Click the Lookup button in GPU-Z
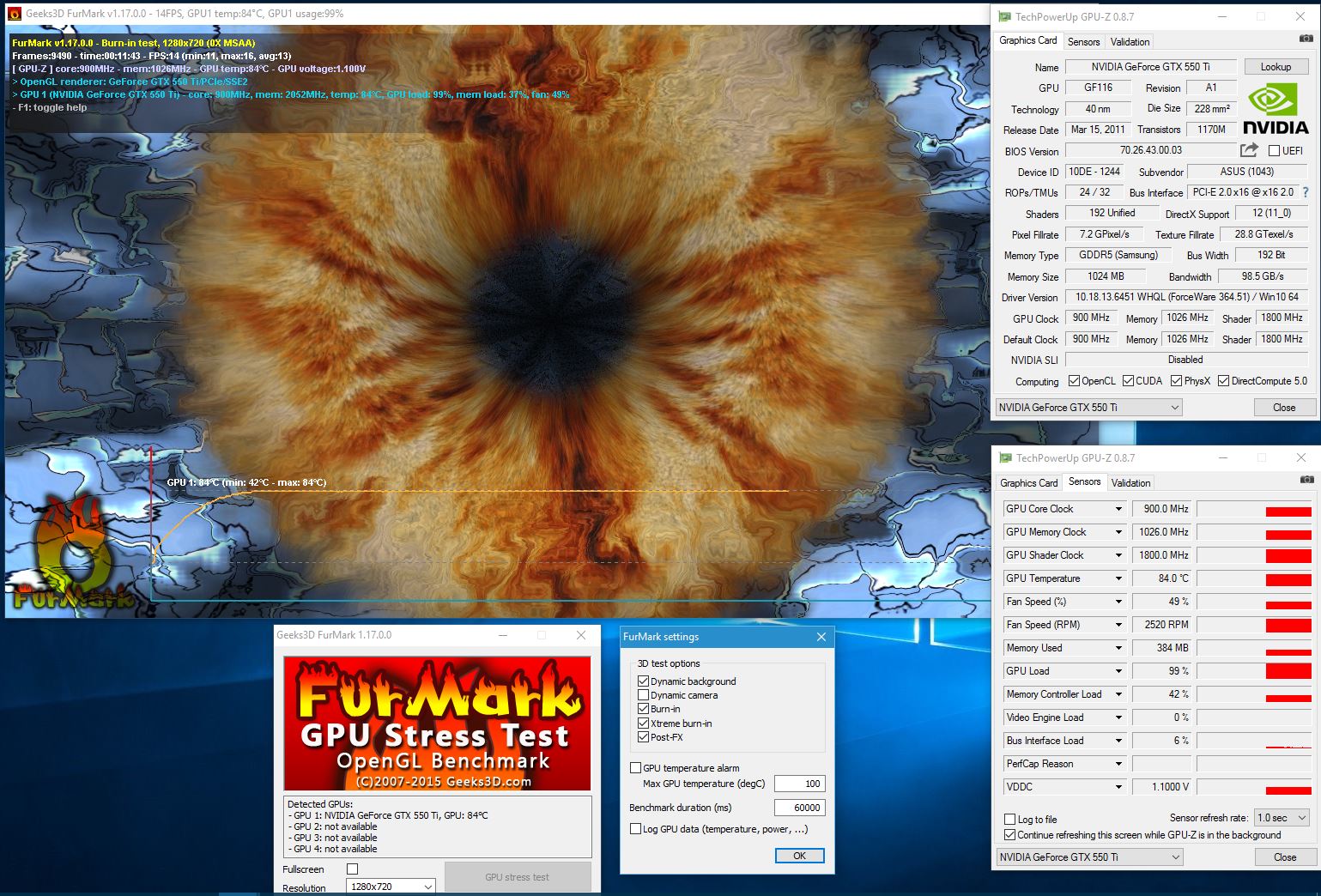The image size is (1321, 896). 1276,67
